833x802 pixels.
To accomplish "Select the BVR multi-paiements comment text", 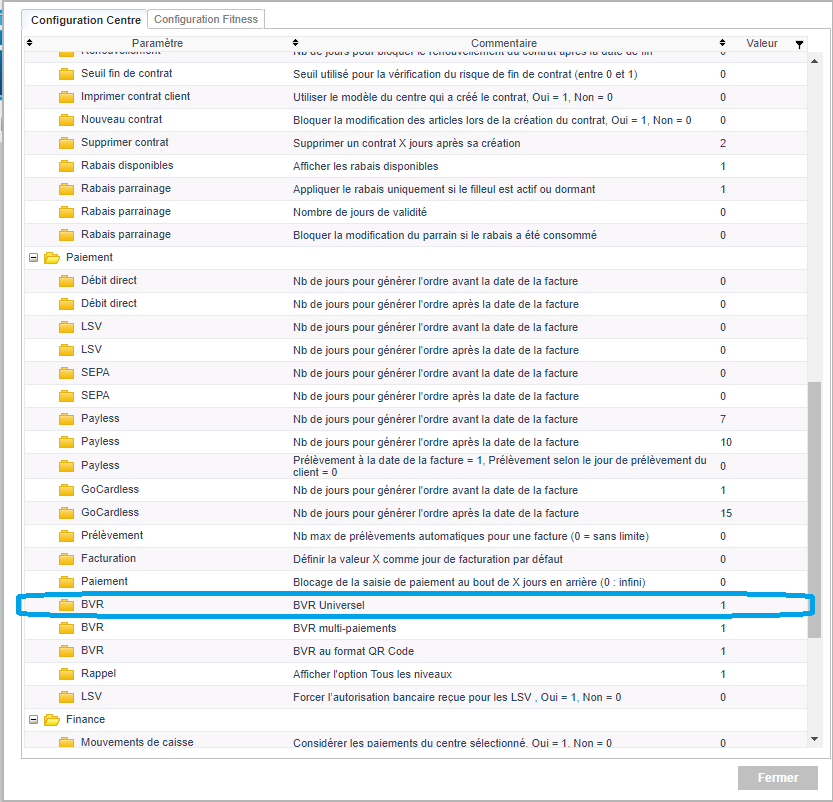I will pyautogui.click(x=344, y=628).
